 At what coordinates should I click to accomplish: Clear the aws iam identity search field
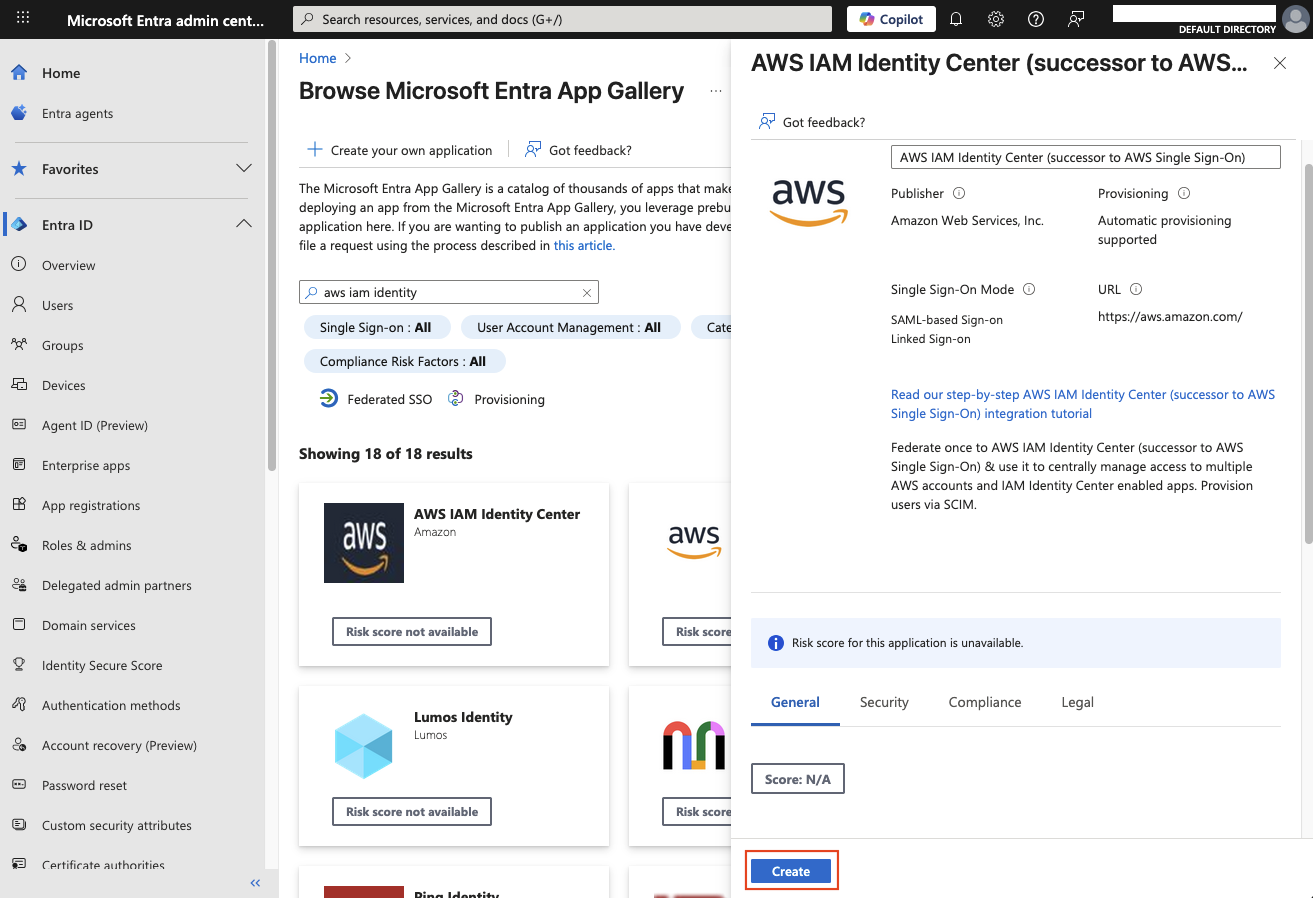coord(586,292)
